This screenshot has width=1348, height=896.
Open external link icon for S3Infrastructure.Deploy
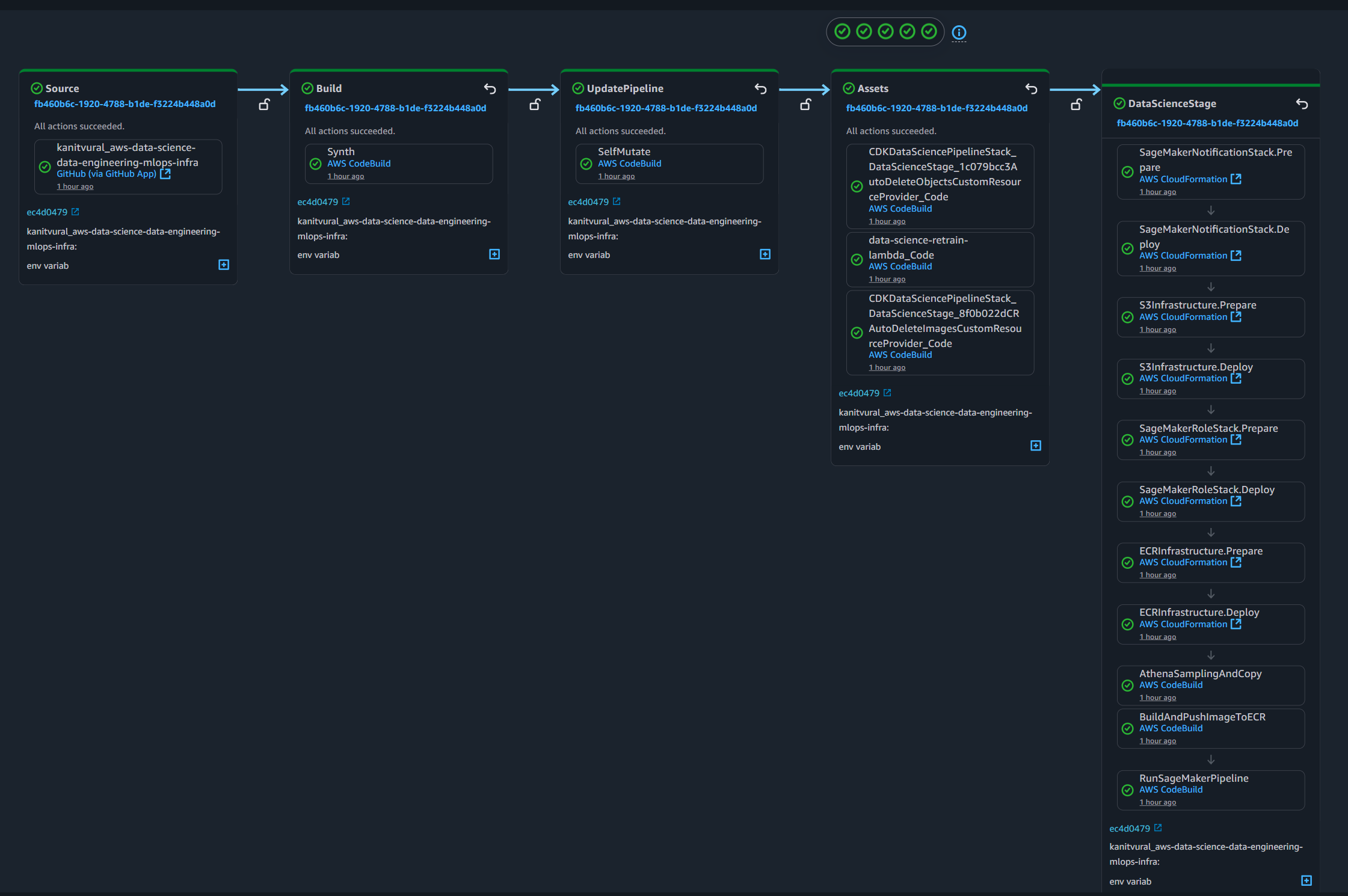click(x=1236, y=378)
